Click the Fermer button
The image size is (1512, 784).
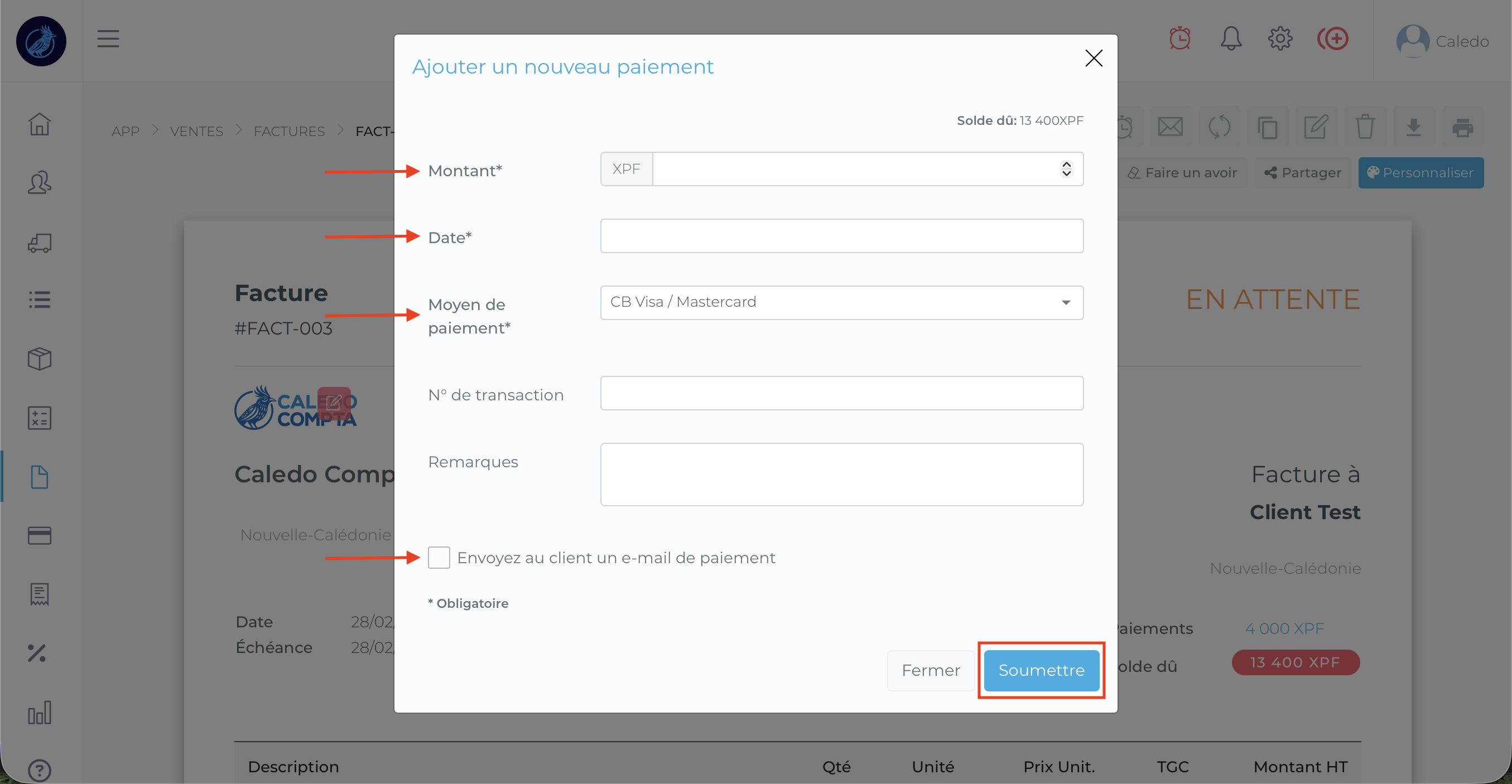(x=930, y=670)
